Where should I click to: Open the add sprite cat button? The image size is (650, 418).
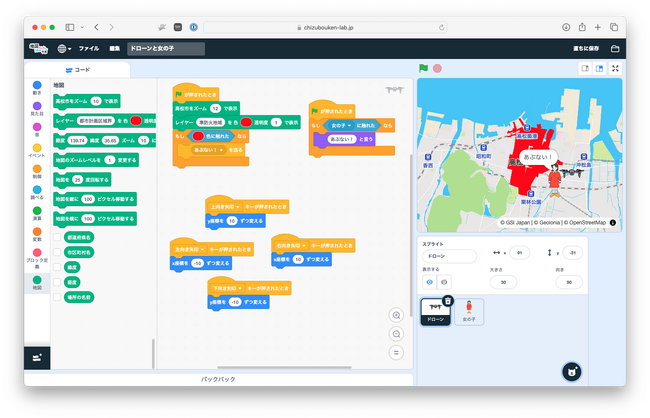(572, 372)
